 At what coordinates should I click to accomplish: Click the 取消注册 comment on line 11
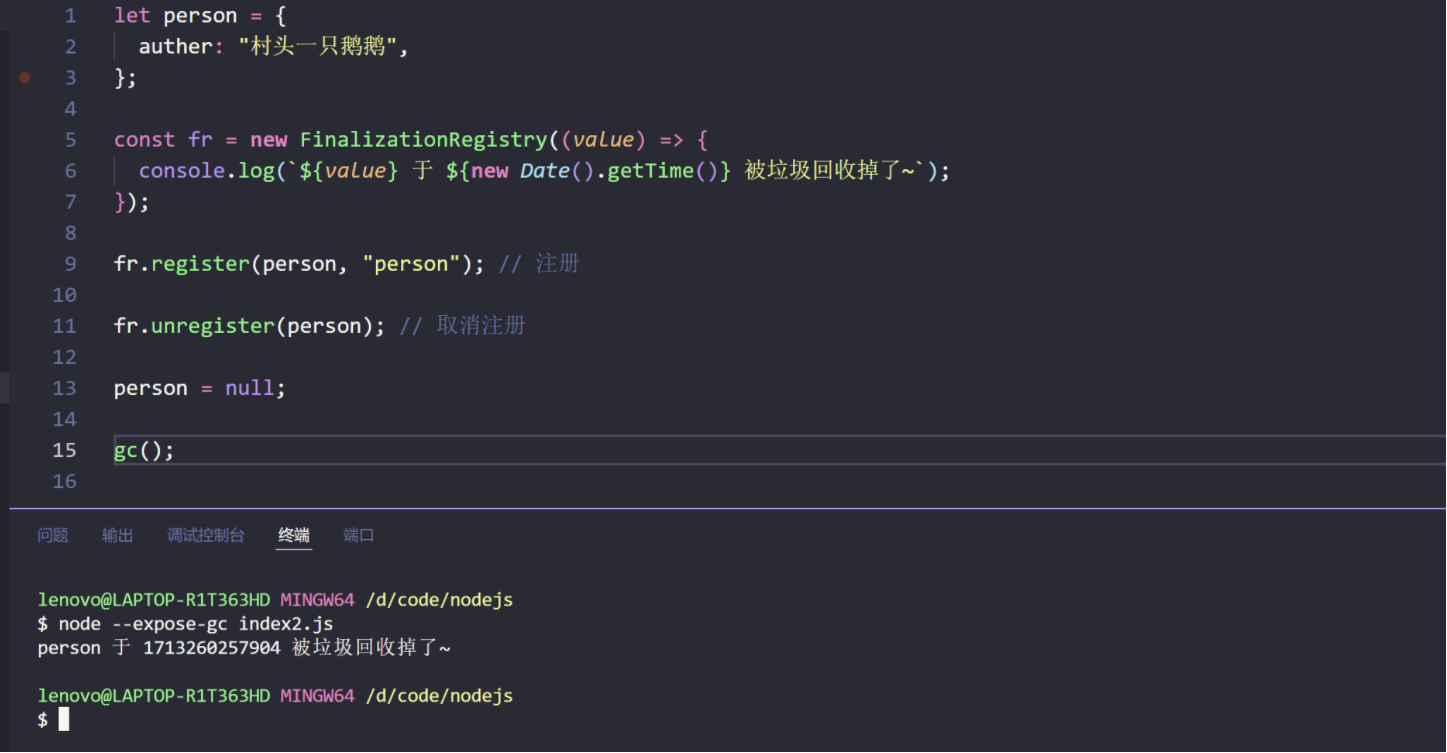pyautogui.click(x=481, y=325)
